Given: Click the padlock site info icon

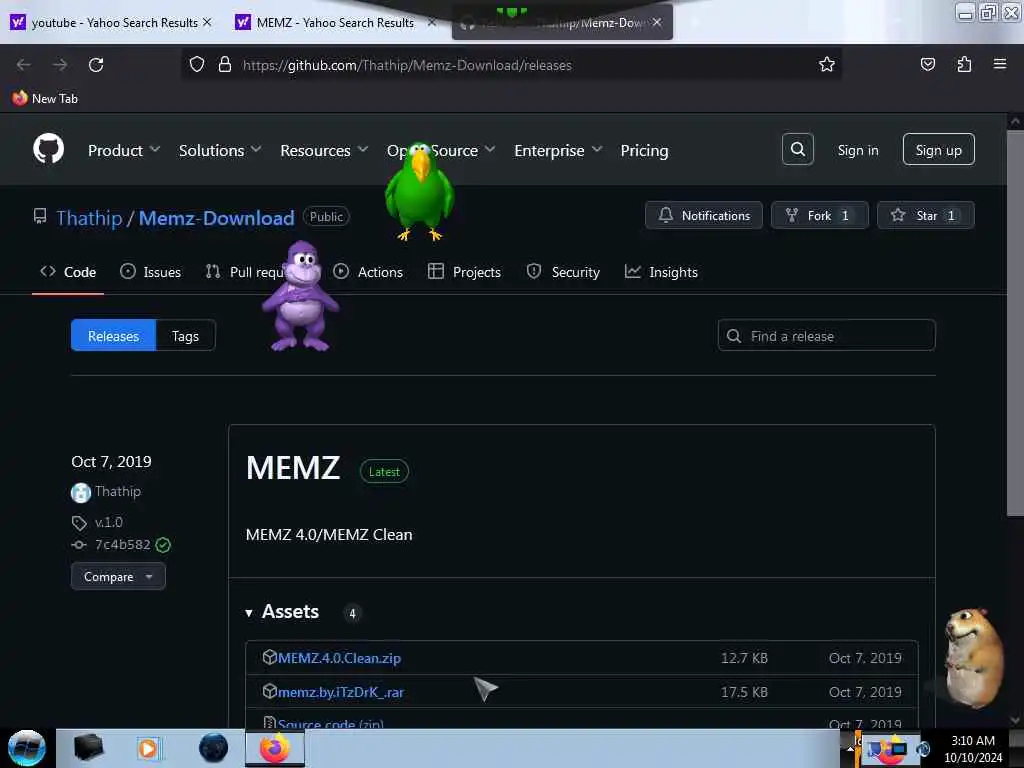Looking at the screenshot, I should coord(225,65).
